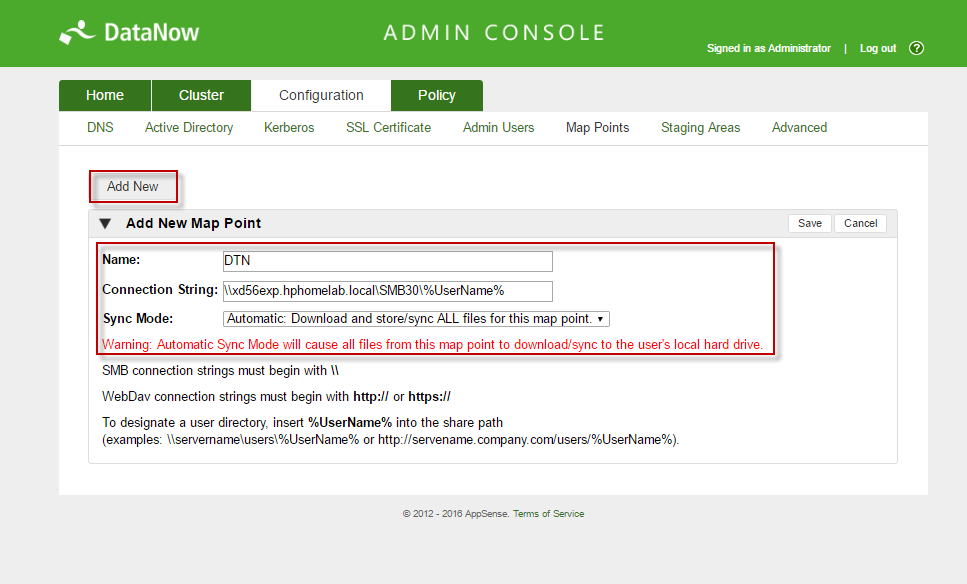The image size is (967, 584).
Task: Click the '© 2012 - 2016 AppSense' copyright text
Action: (x=456, y=514)
